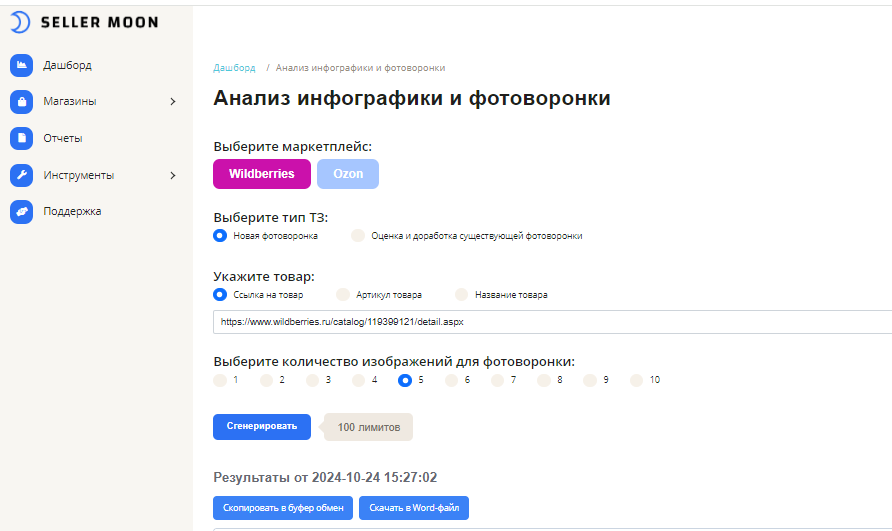Click the Магазины bag icon
The width and height of the screenshot is (892, 531).
22,102
